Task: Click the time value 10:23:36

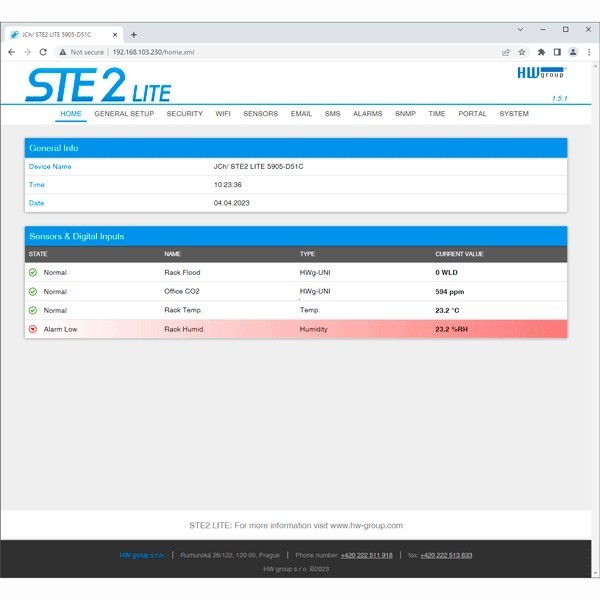Action: (x=228, y=185)
